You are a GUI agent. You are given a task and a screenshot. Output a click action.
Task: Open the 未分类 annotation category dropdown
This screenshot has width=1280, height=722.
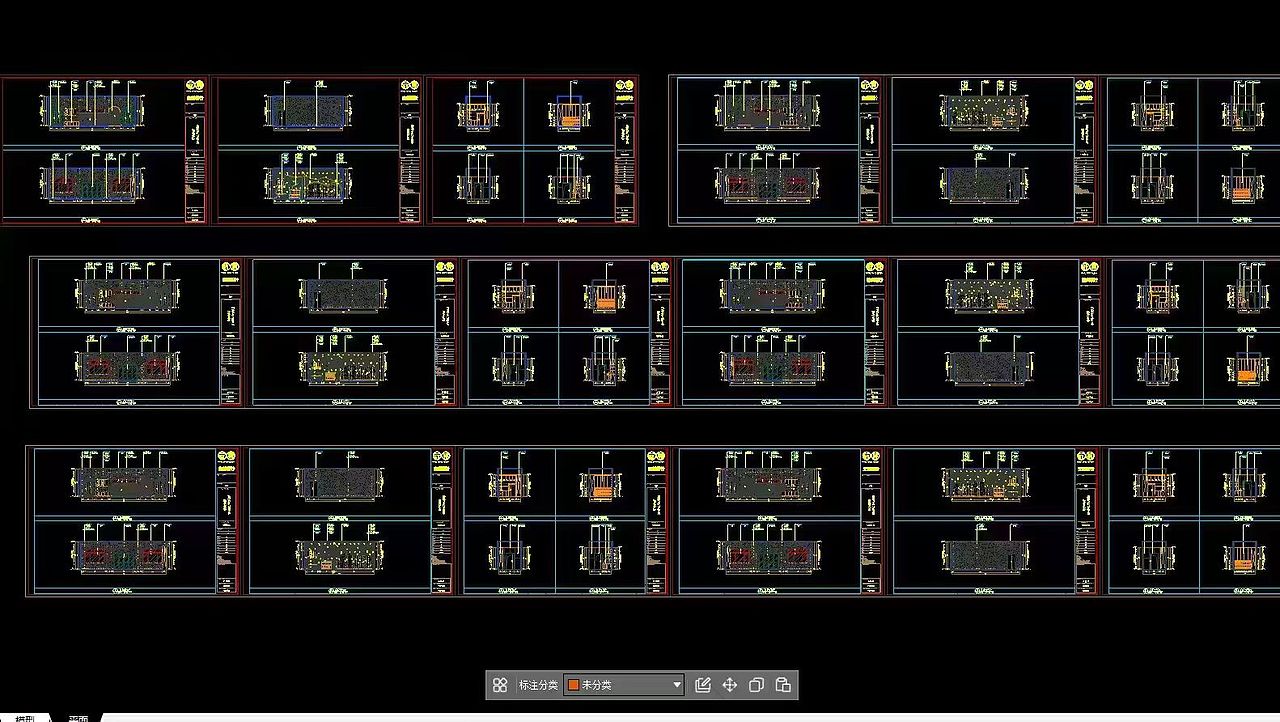(624, 685)
